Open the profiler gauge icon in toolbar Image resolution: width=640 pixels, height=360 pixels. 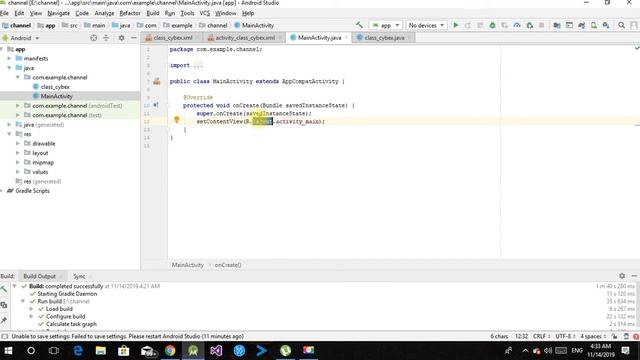point(517,25)
